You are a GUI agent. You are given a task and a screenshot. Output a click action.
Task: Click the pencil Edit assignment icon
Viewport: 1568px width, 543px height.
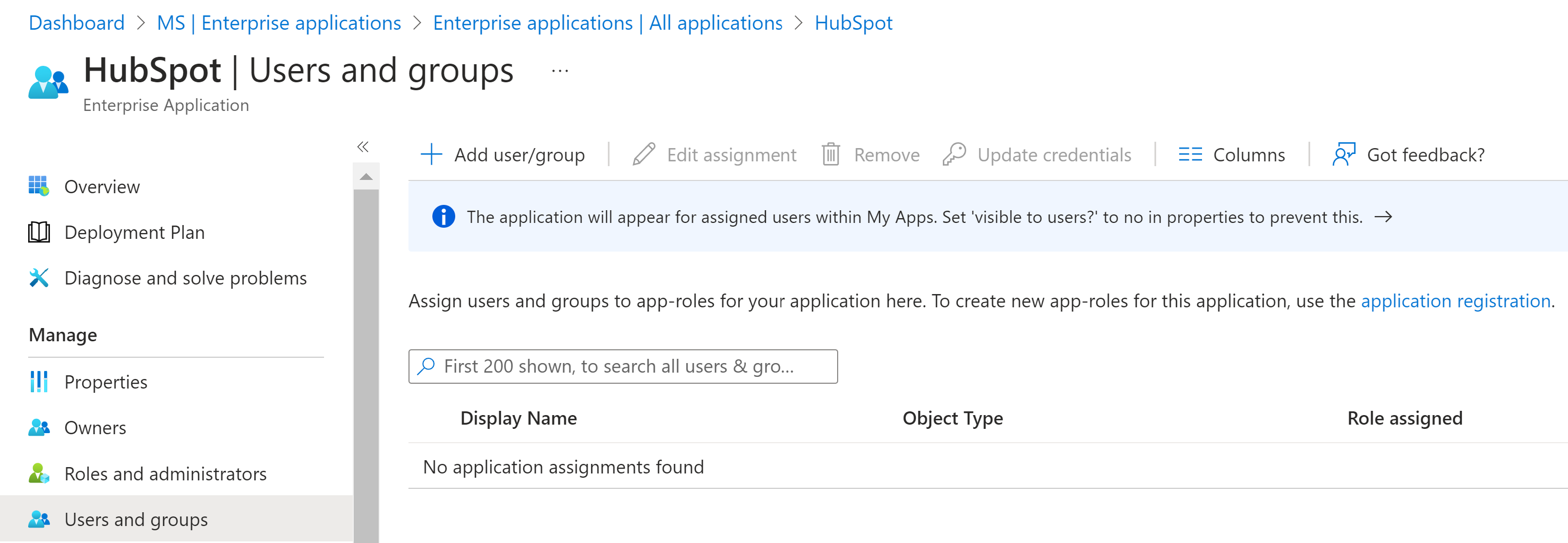point(643,154)
